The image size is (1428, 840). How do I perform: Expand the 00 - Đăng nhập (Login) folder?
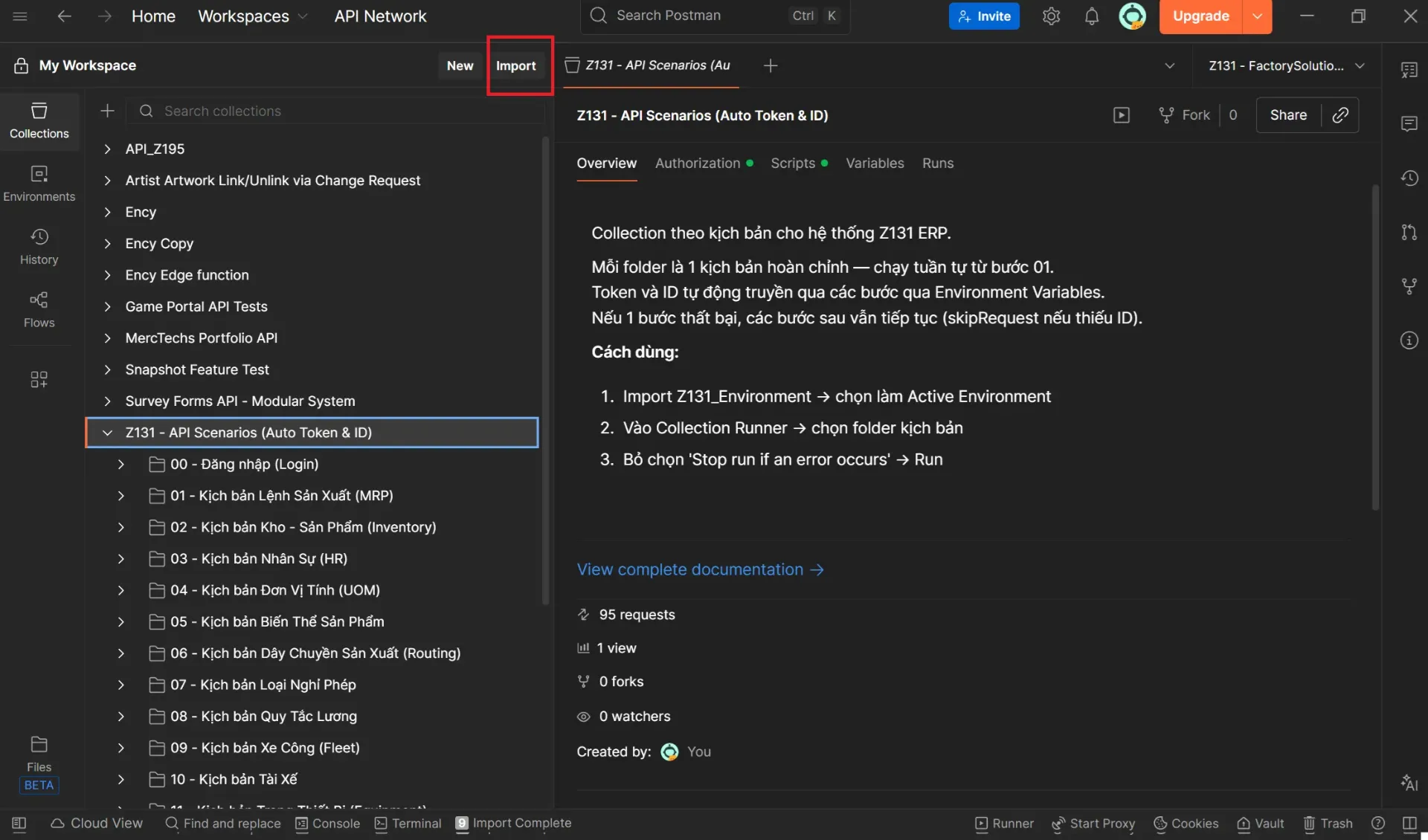(121, 465)
